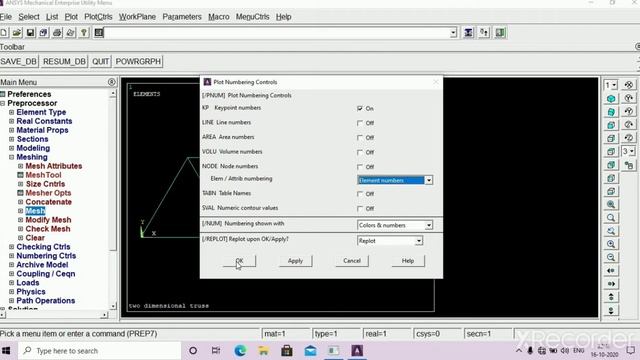
Task: Click the Raise Hidden icon left of the command box
Action: pyautogui.click(x=99, y=33)
